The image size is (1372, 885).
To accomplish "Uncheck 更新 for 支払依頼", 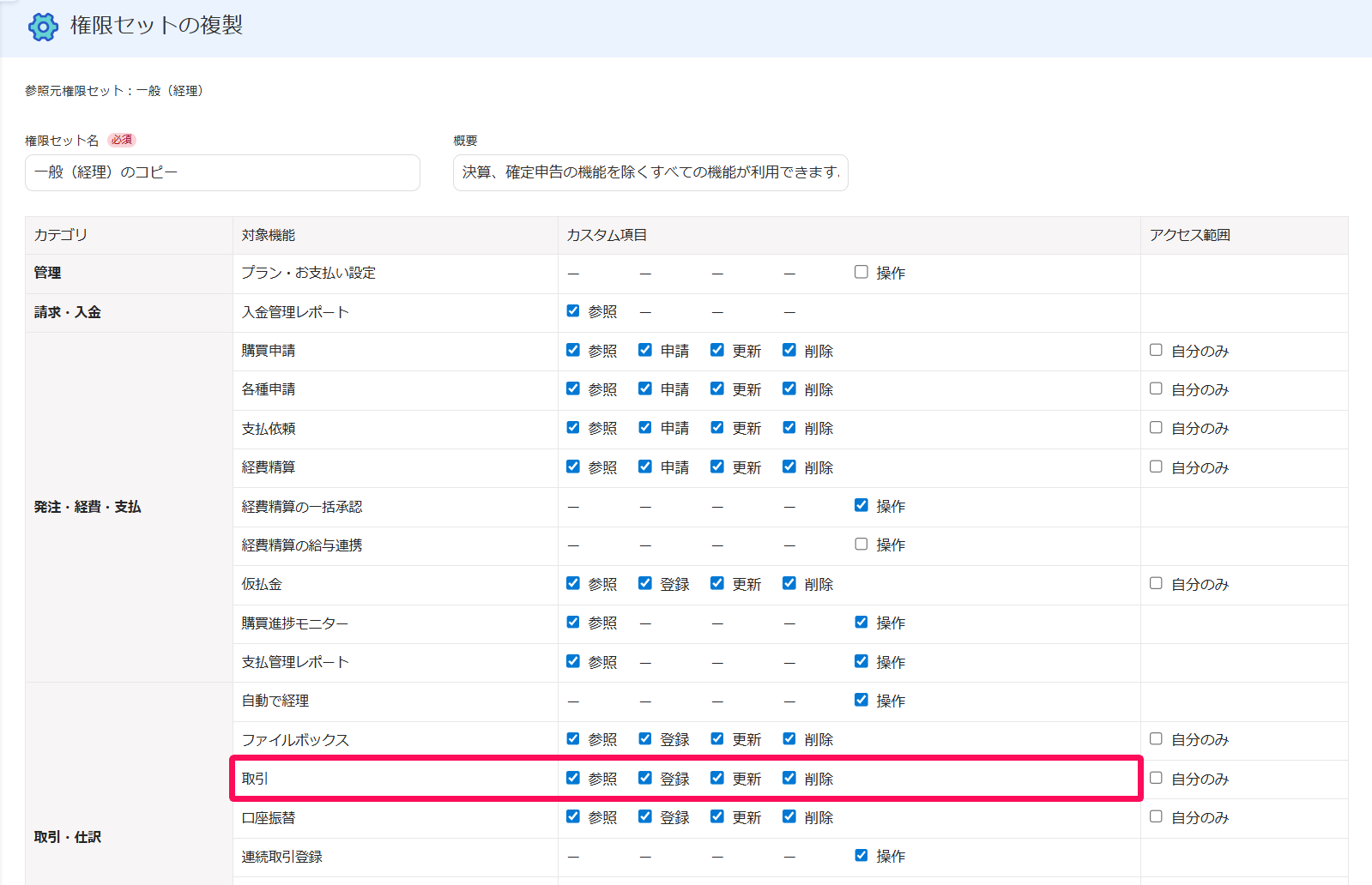I will coord(717,427).
